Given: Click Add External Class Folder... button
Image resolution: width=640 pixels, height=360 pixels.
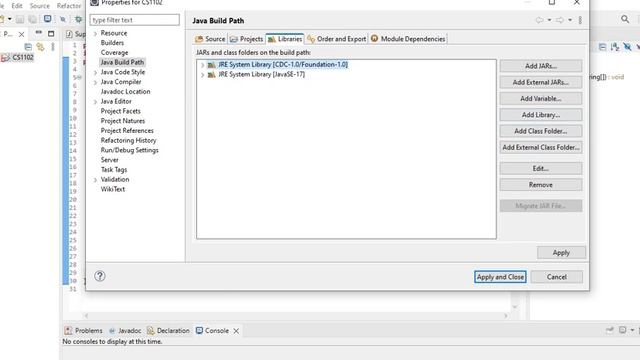Looking at the screenshot, I should (x=541, y=147).
